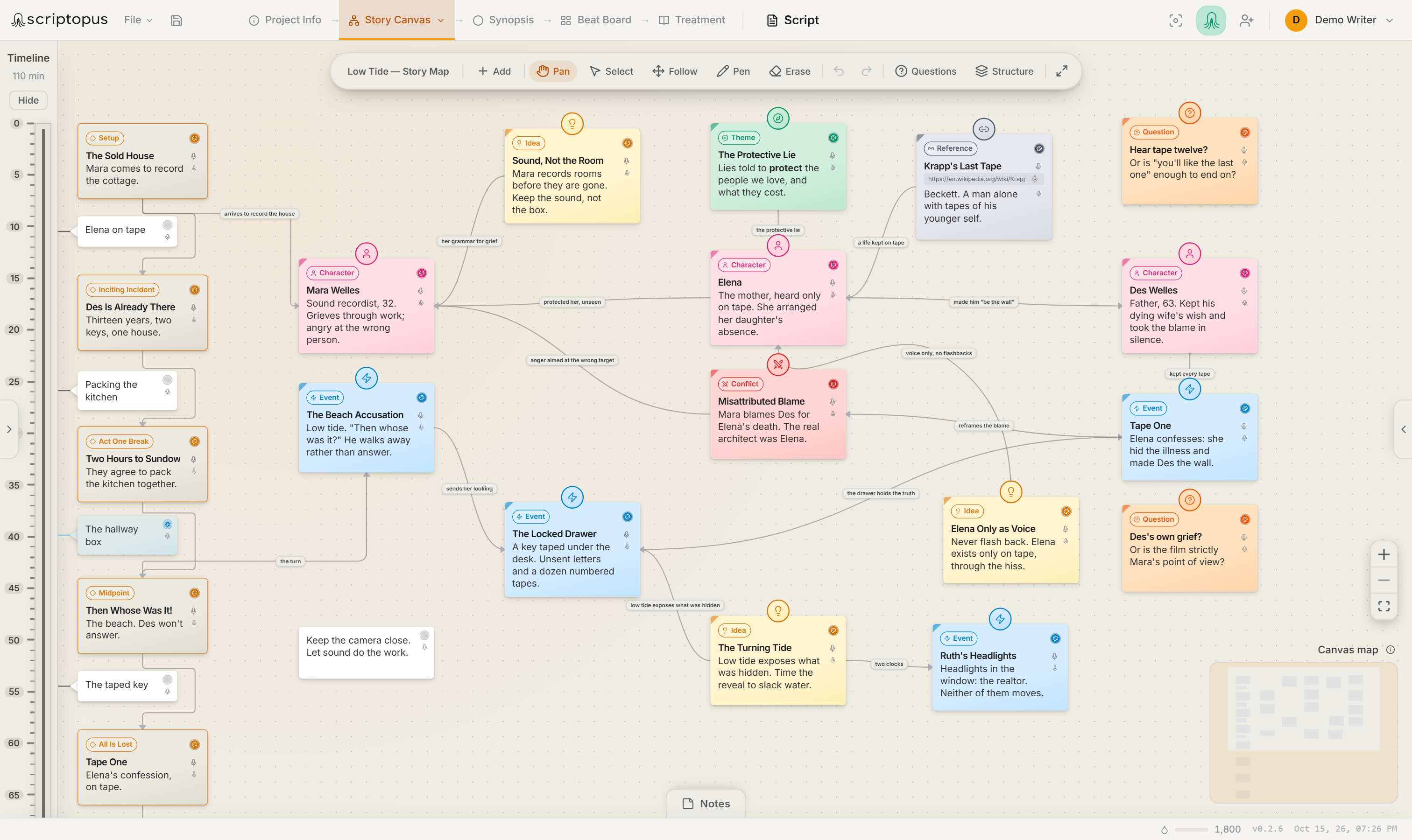Click the add collaborator icon
Screen dimensions: 1412x840
pyautogui.click(x=1247, y=21)
